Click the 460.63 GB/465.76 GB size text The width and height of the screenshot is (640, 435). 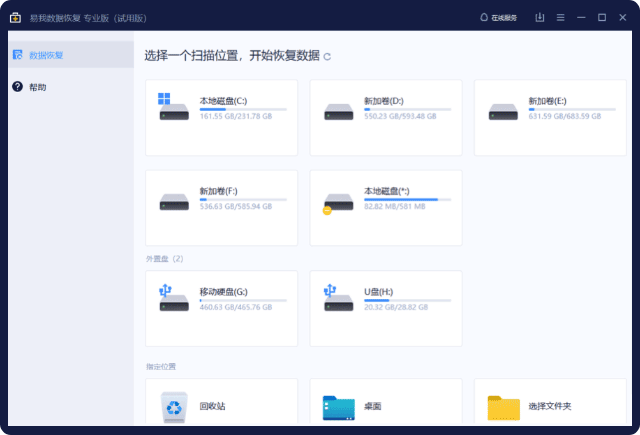236,307
